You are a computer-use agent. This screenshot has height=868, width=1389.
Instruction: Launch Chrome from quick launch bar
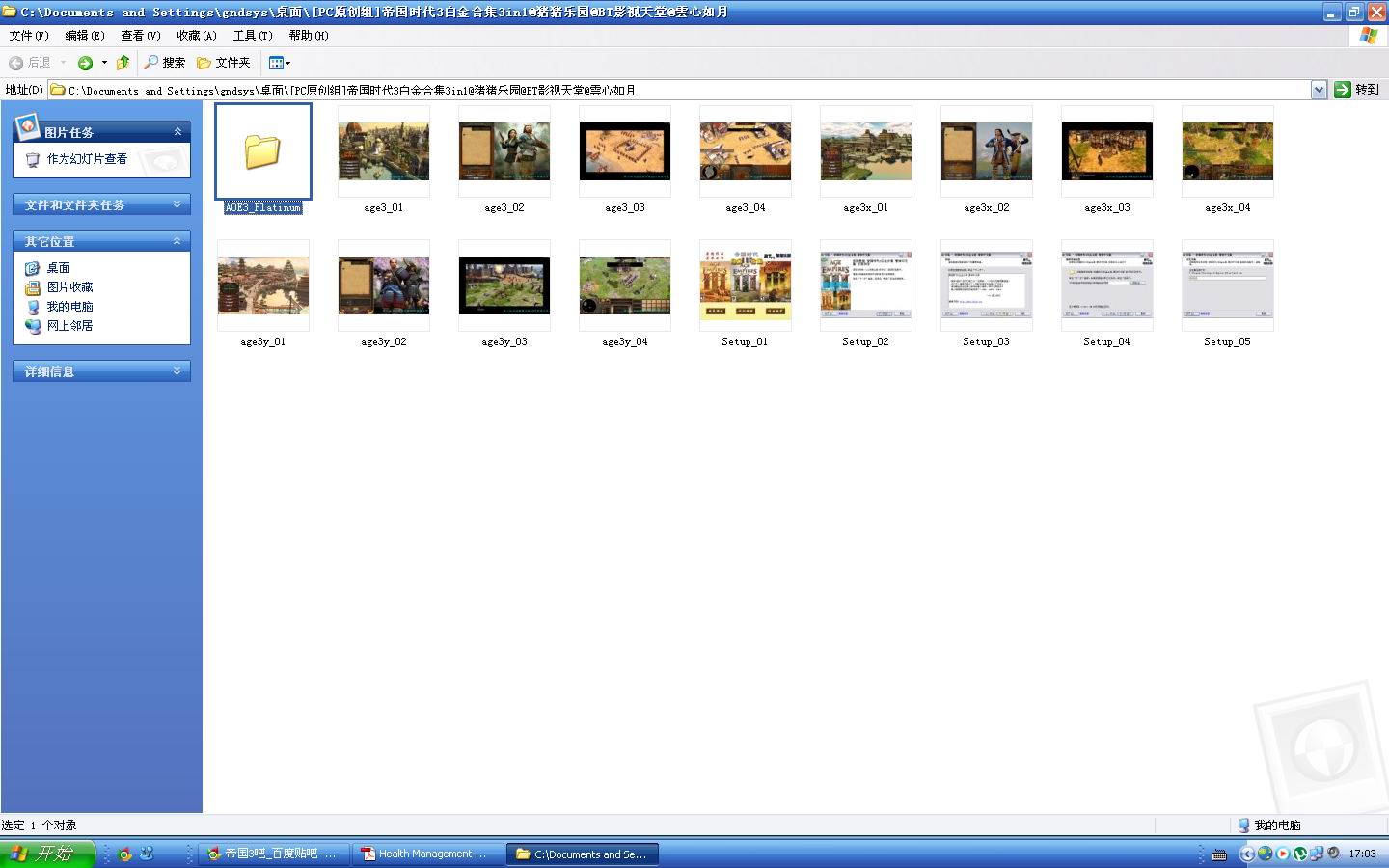(124, 854)
